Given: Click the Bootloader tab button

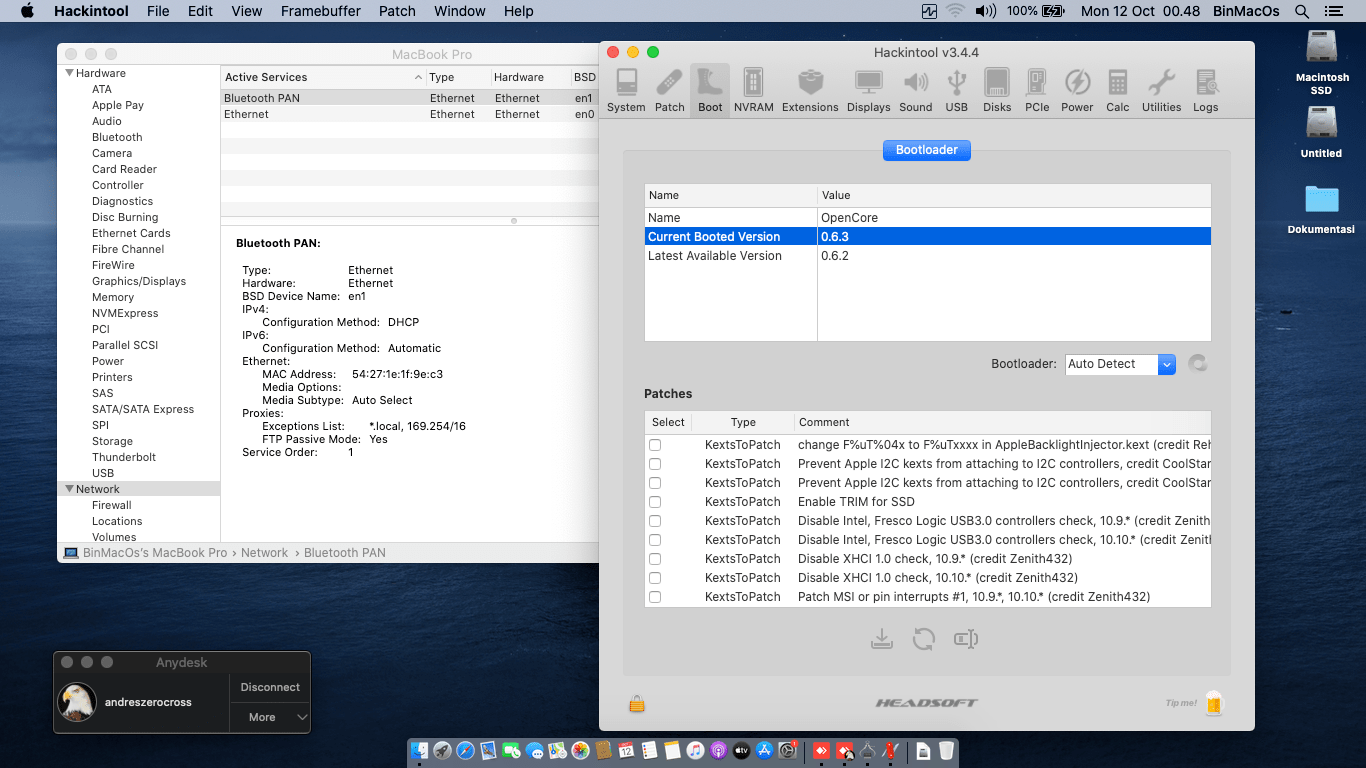Looking at the screenshot, I should pyautogui.click(x=926, y=150).
